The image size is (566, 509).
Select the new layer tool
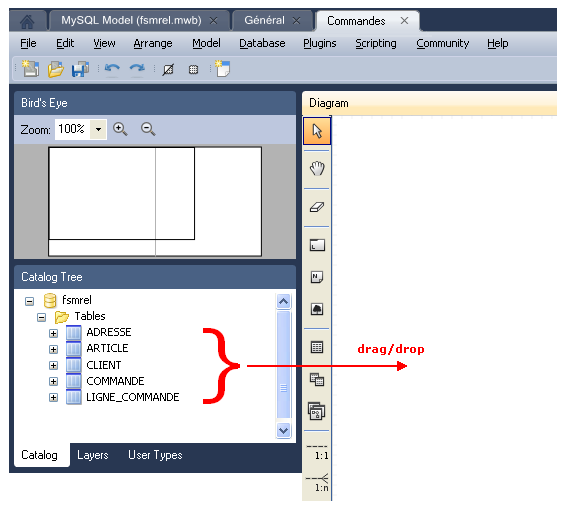click(317, 245)
